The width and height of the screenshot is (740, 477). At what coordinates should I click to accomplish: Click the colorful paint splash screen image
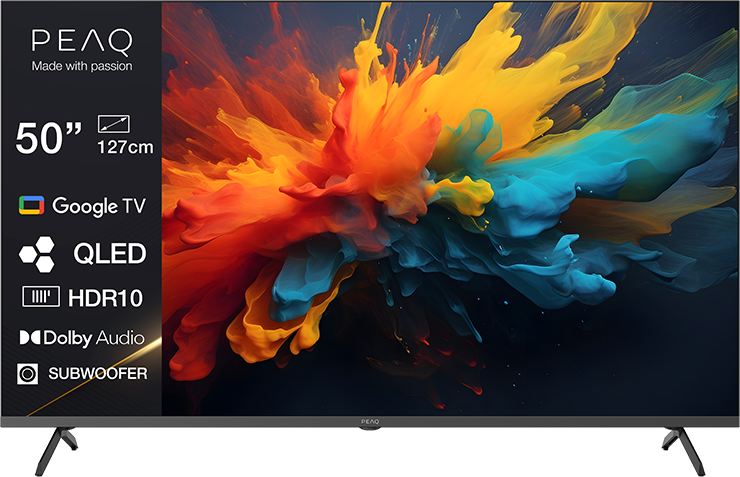450,209
